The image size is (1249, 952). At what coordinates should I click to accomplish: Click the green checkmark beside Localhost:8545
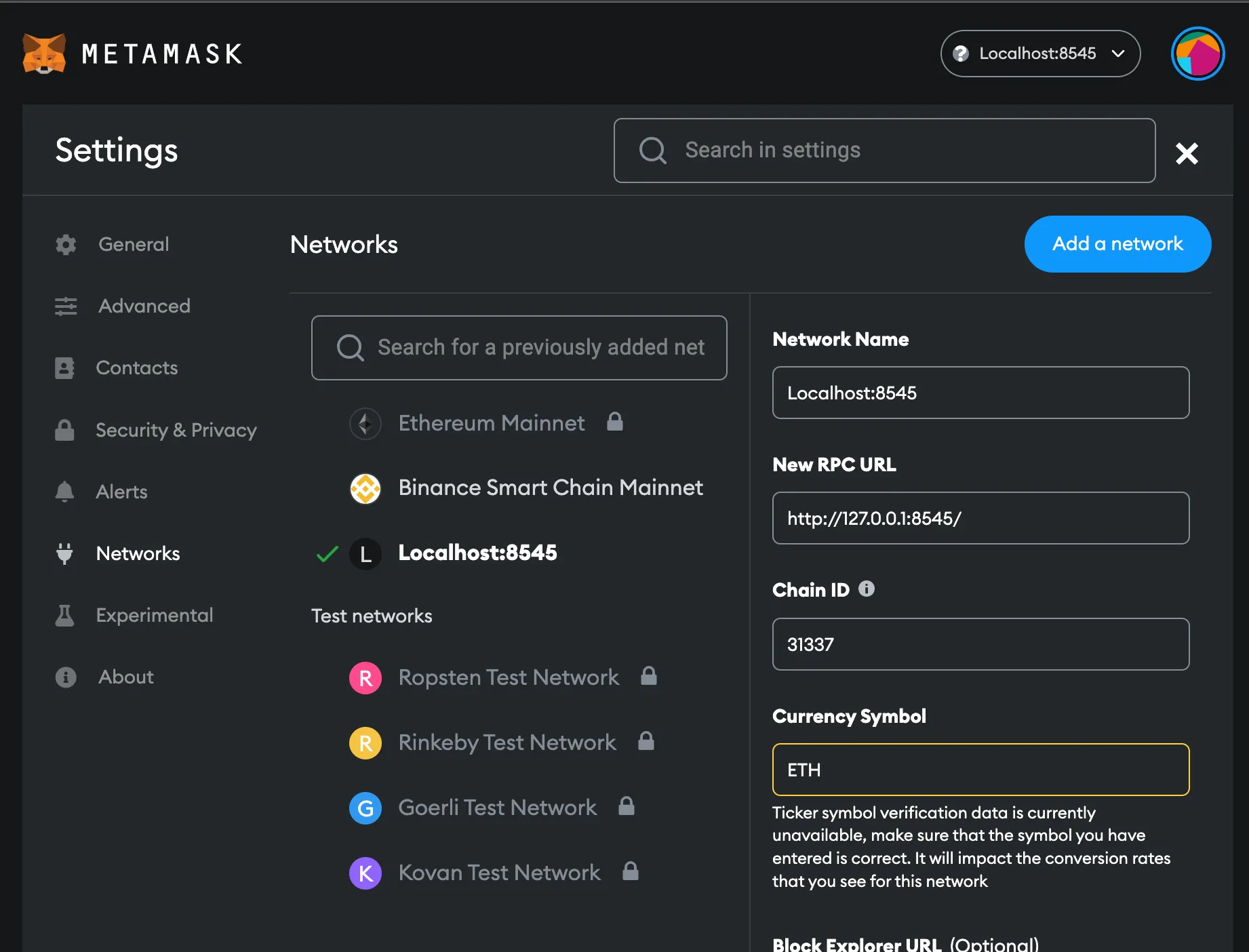pos(328,554)
